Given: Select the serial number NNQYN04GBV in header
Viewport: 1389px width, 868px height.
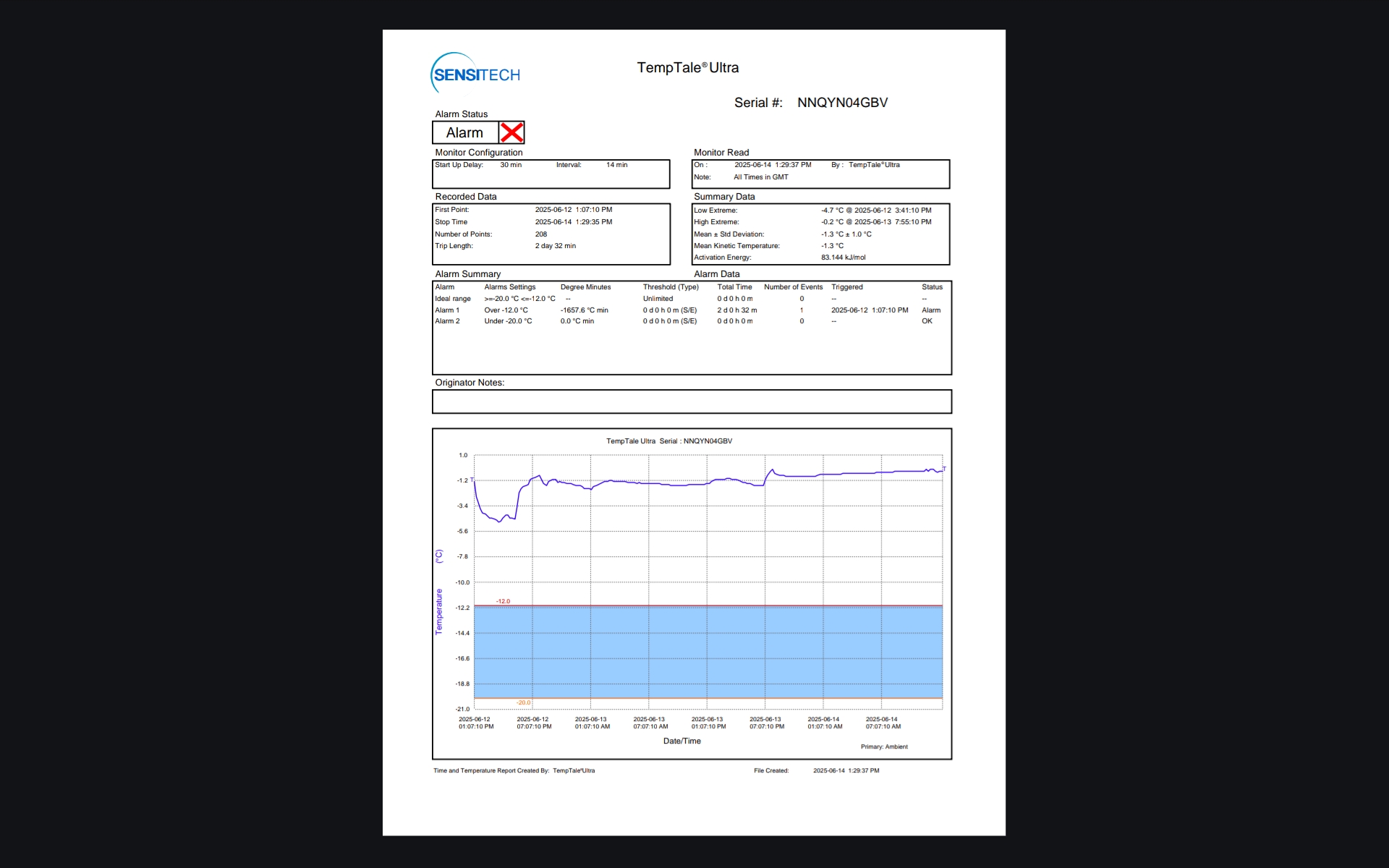Looking at the screenshot, I should pos(842,103).
